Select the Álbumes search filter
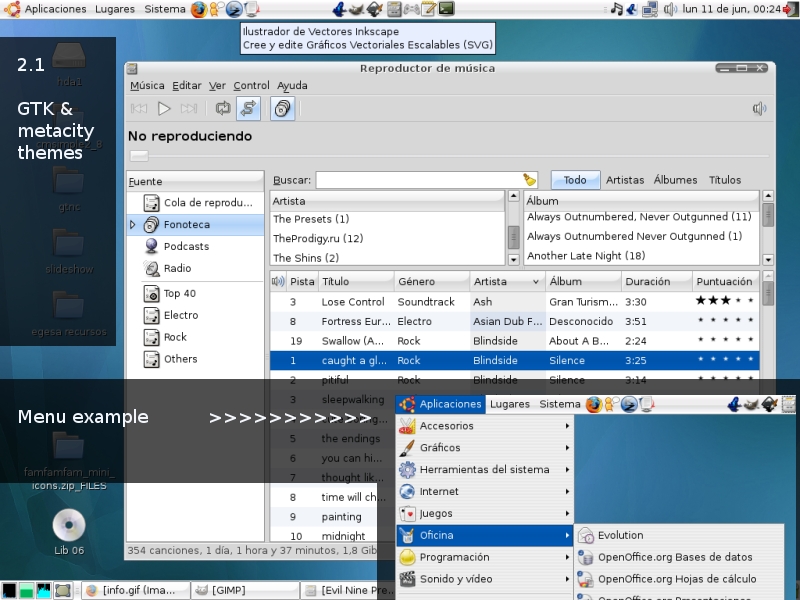This screenshot has width=800, height=600. pos(675,180)
